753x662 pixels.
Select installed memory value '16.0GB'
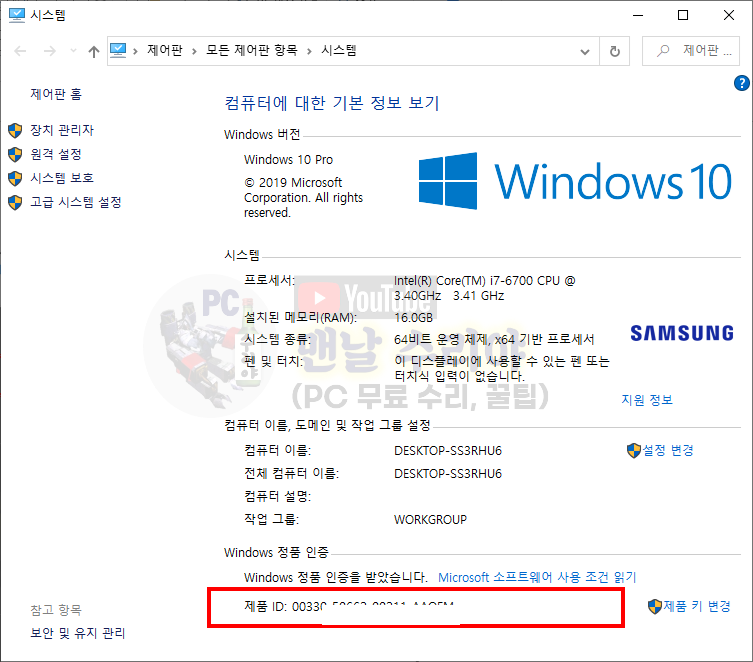coord(413,317)
